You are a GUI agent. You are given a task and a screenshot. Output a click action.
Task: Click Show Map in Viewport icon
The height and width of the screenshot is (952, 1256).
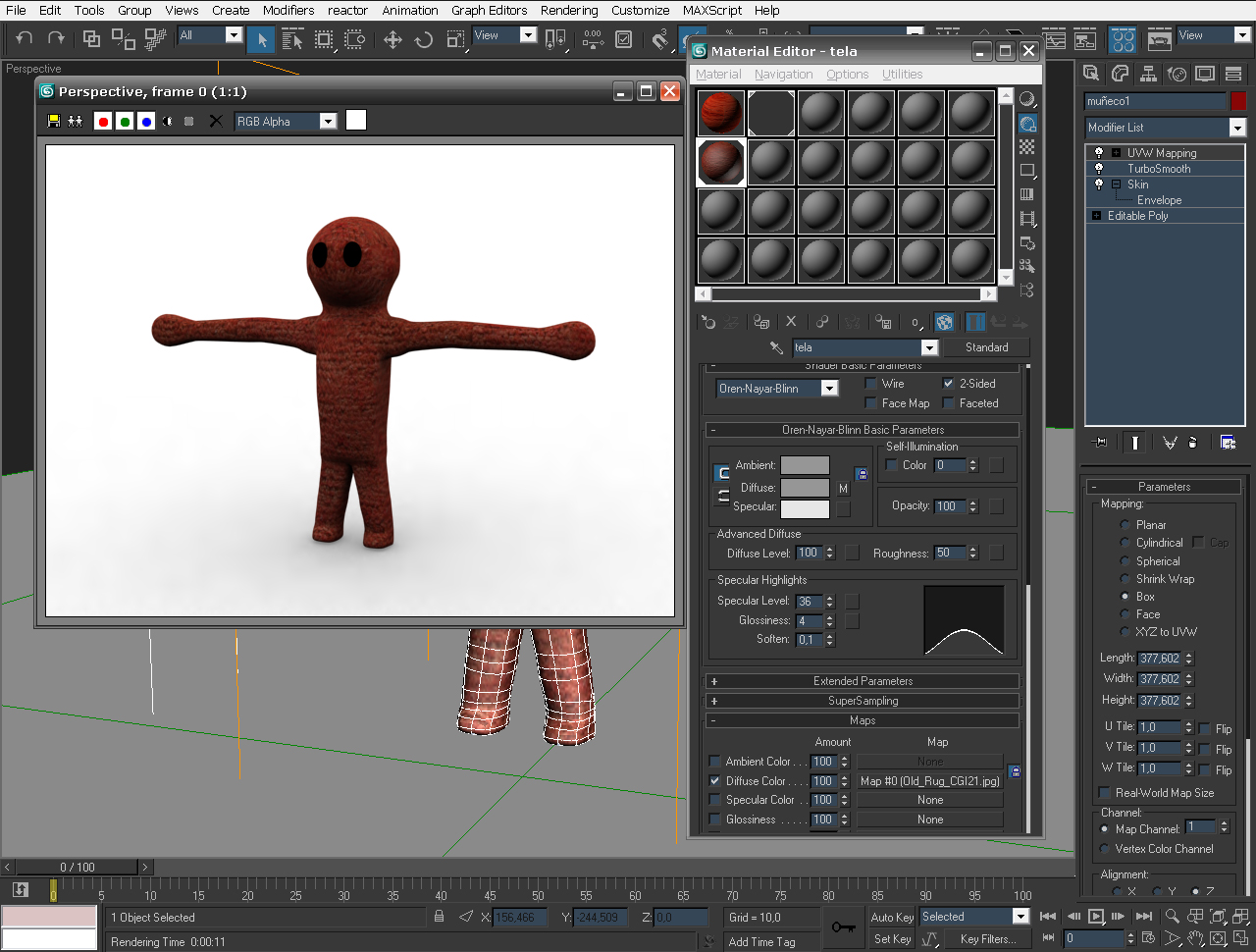click(944, 322)
